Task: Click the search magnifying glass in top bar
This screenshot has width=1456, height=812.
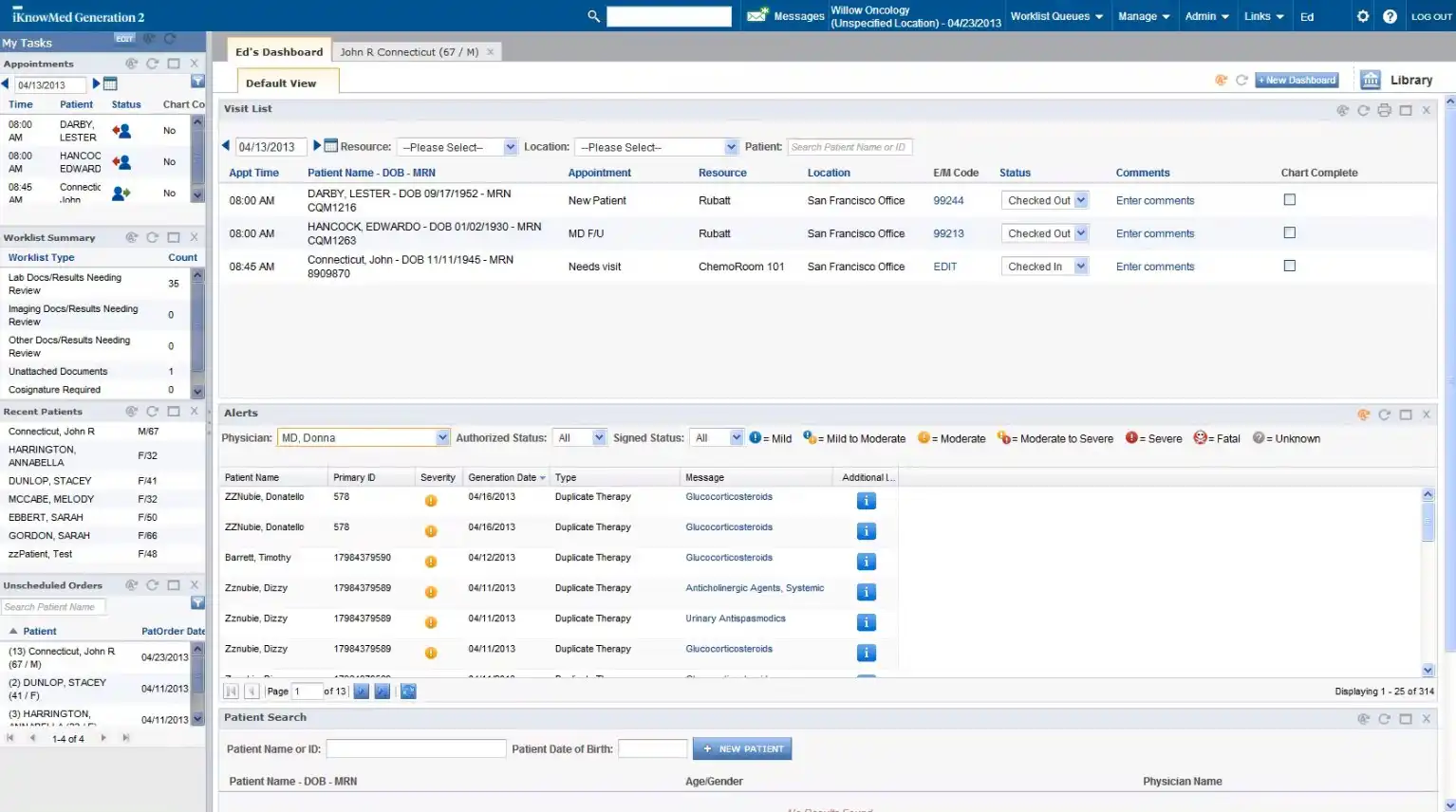Action: tap(591, 15)
